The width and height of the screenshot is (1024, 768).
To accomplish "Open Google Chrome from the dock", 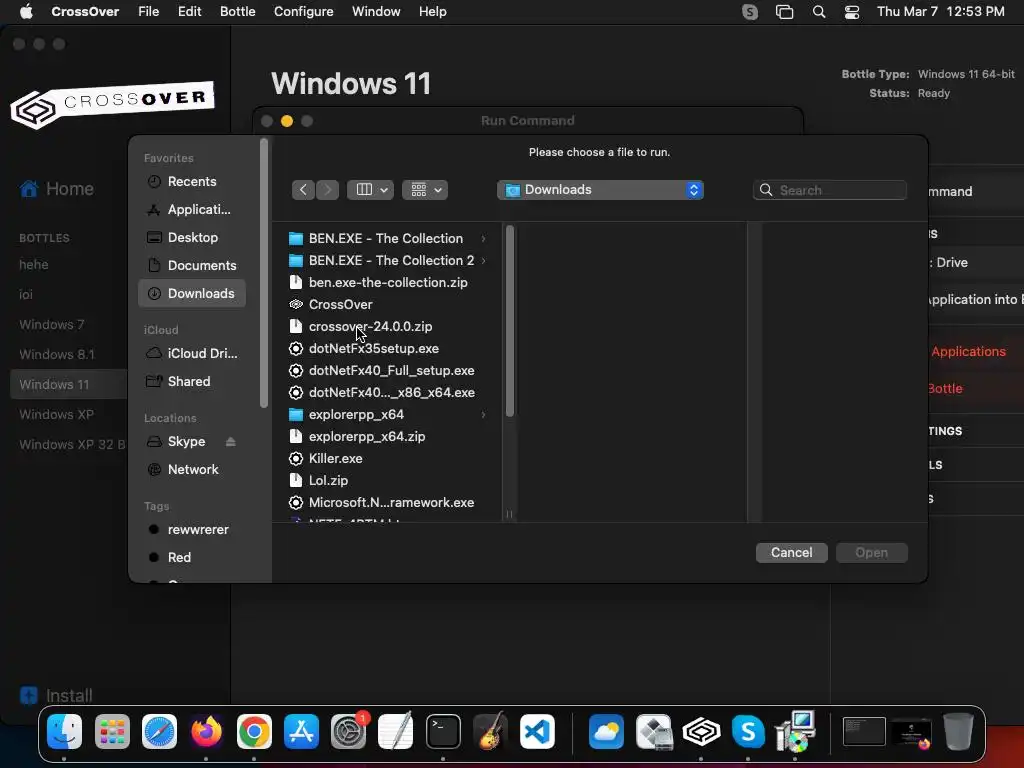I will click(x=254, y=731).
